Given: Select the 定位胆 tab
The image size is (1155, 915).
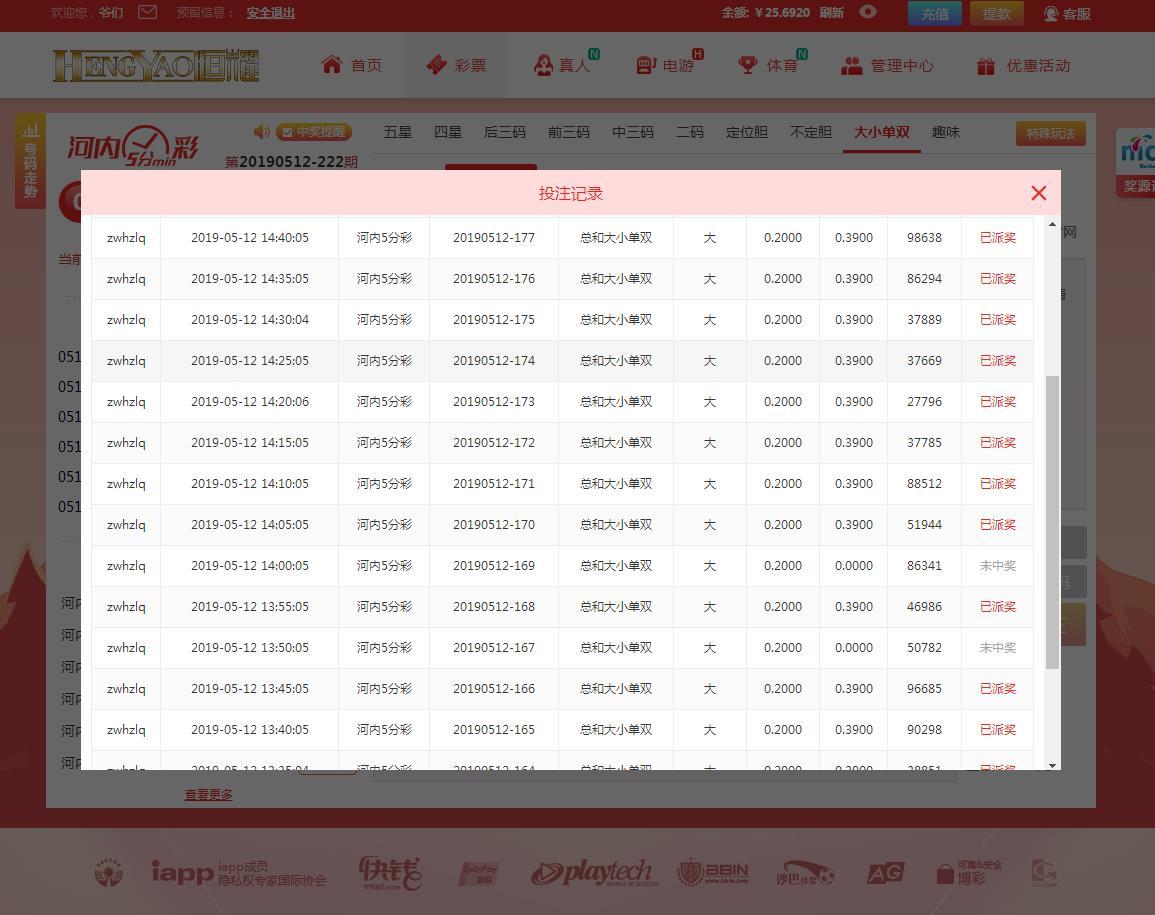Looking at the screenshot, I should point(746,132).
